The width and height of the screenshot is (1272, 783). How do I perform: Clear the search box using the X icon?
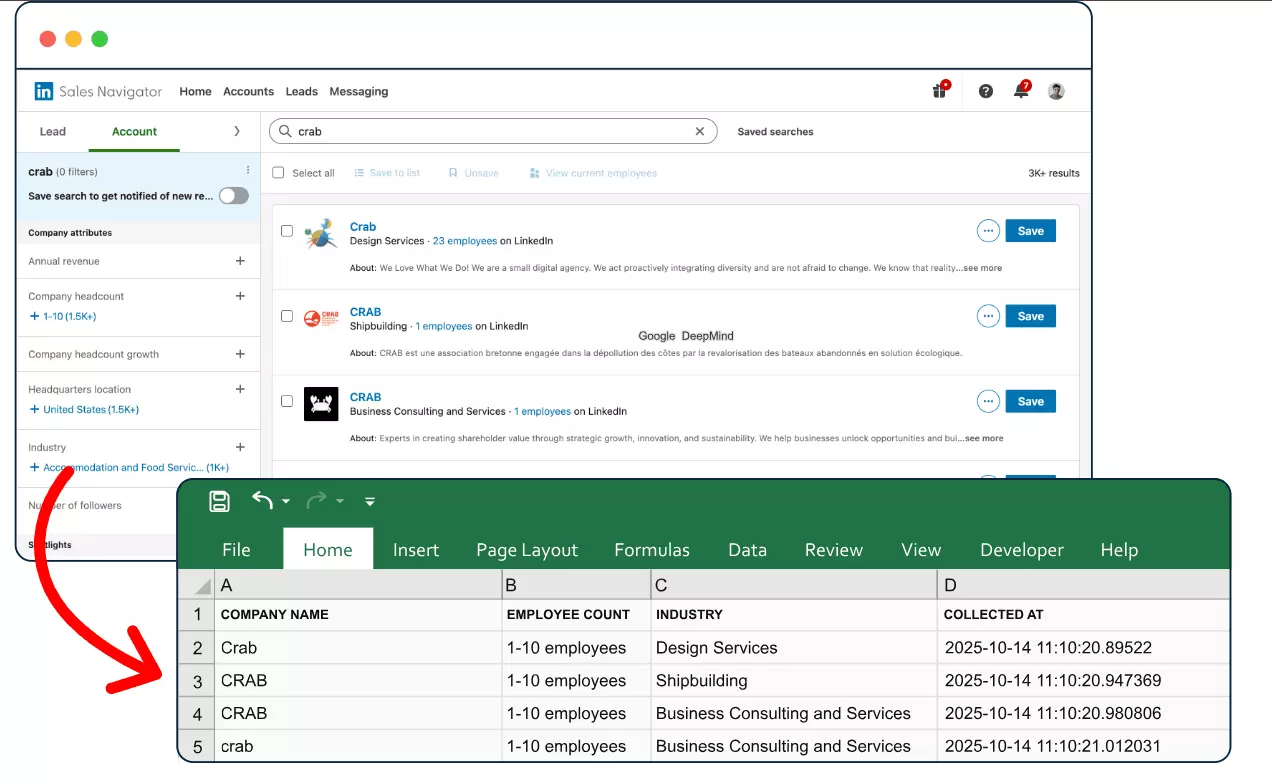coord(699,131)
